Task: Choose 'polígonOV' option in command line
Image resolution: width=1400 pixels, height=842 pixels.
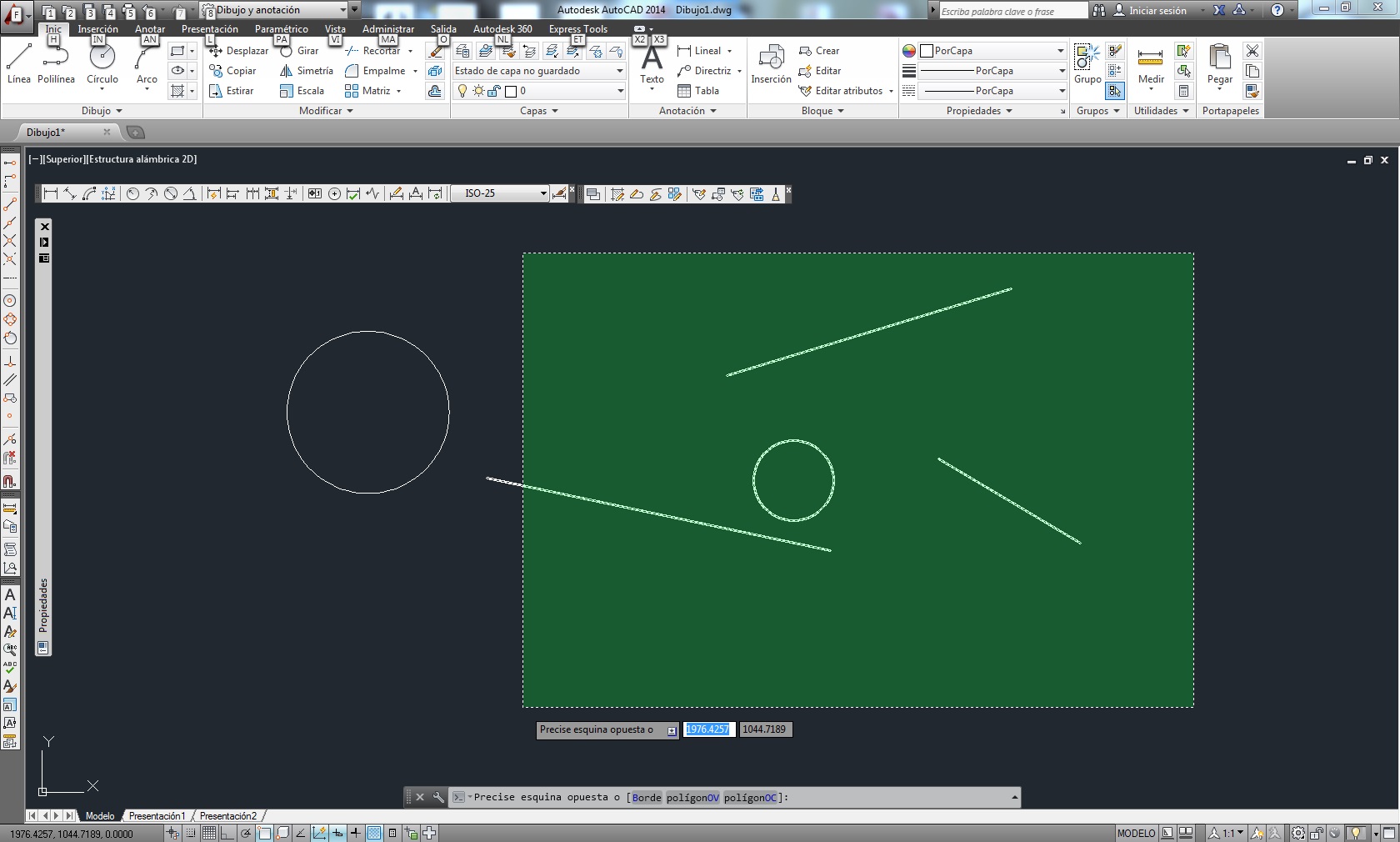Action: click(692, 798)
